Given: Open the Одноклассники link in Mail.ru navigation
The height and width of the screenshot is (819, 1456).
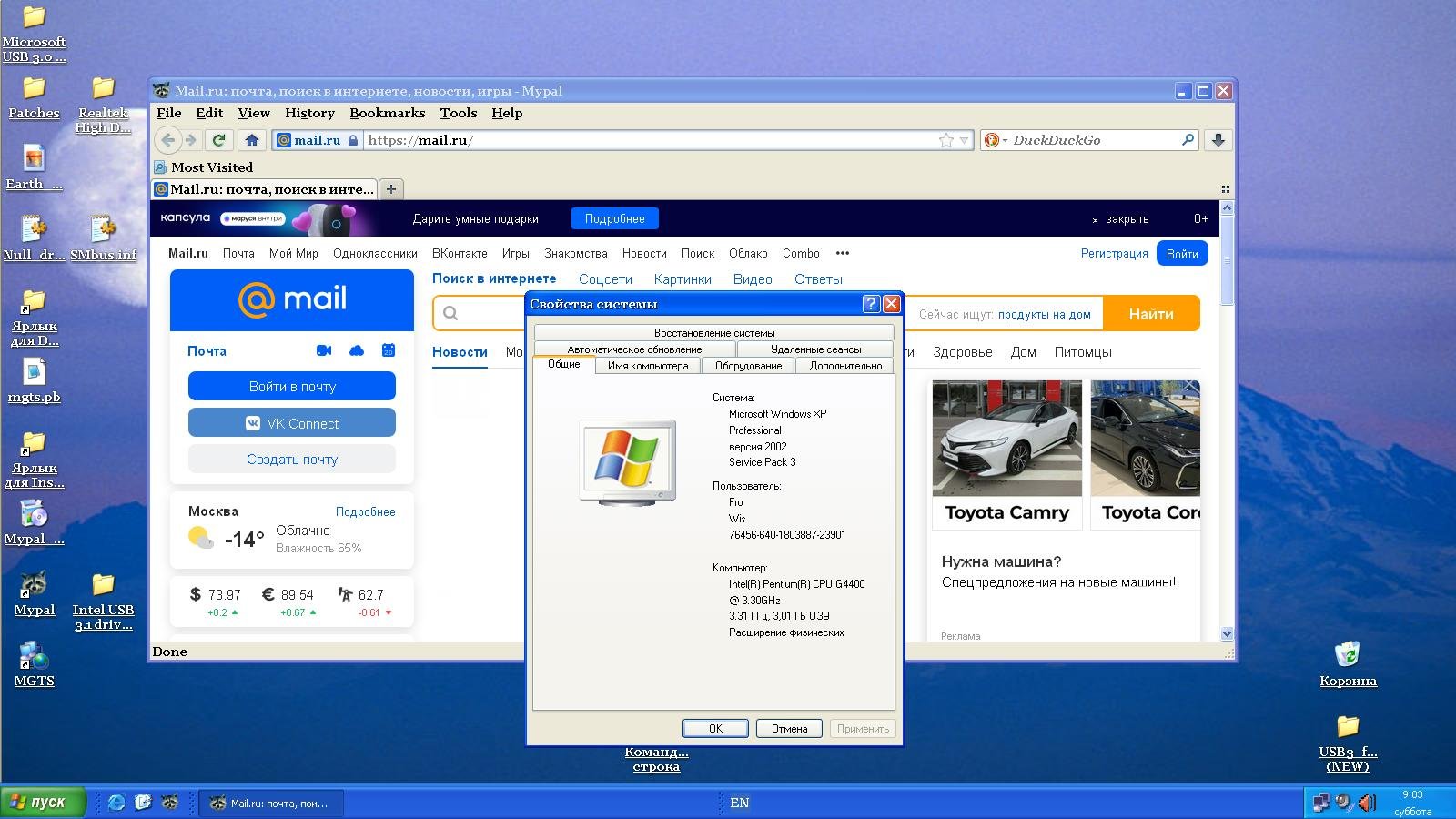Looking at the screenshot, I should point(375,254).
